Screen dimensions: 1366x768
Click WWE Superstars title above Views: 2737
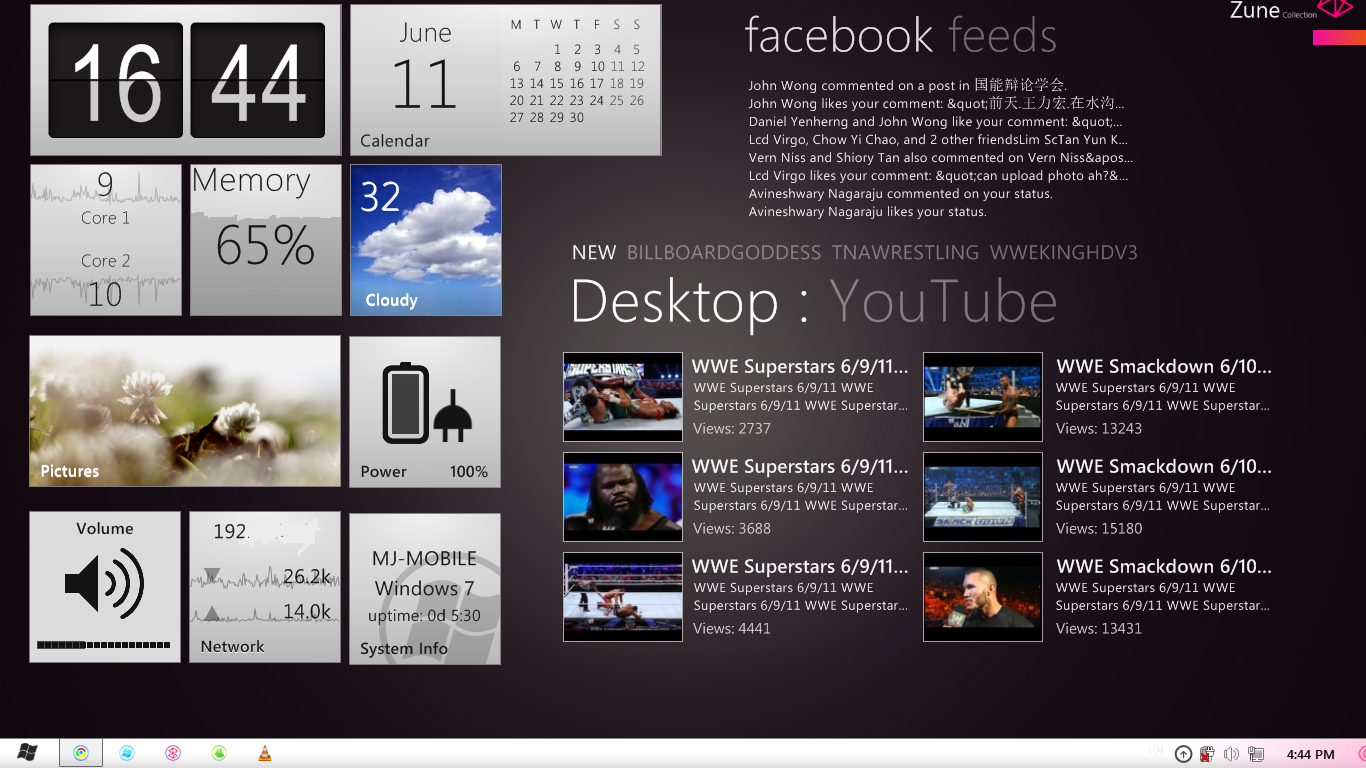tap(800, 367)
